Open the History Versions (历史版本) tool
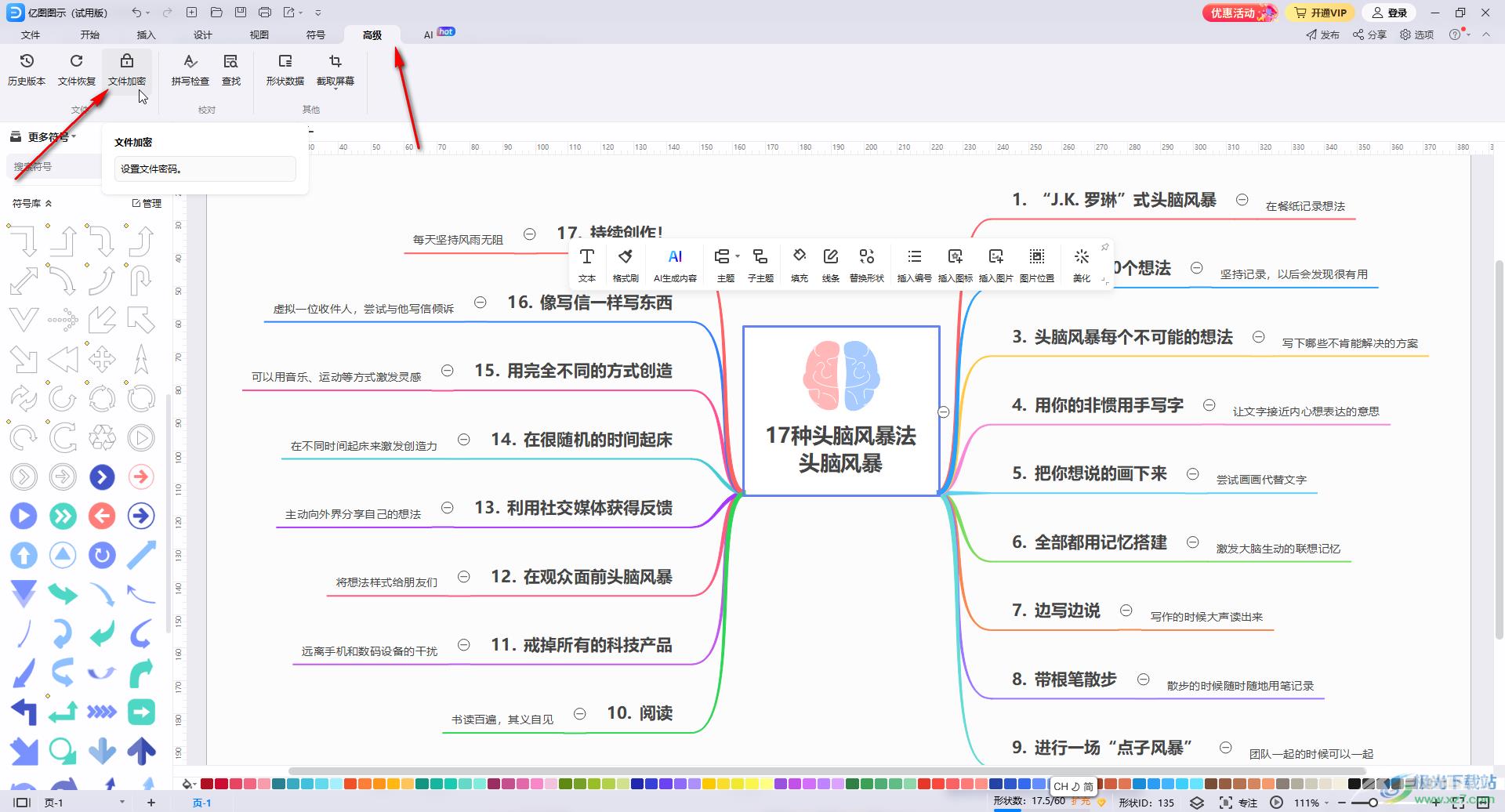This screenshot has height=812, width=1505. (x=27, y=69)
